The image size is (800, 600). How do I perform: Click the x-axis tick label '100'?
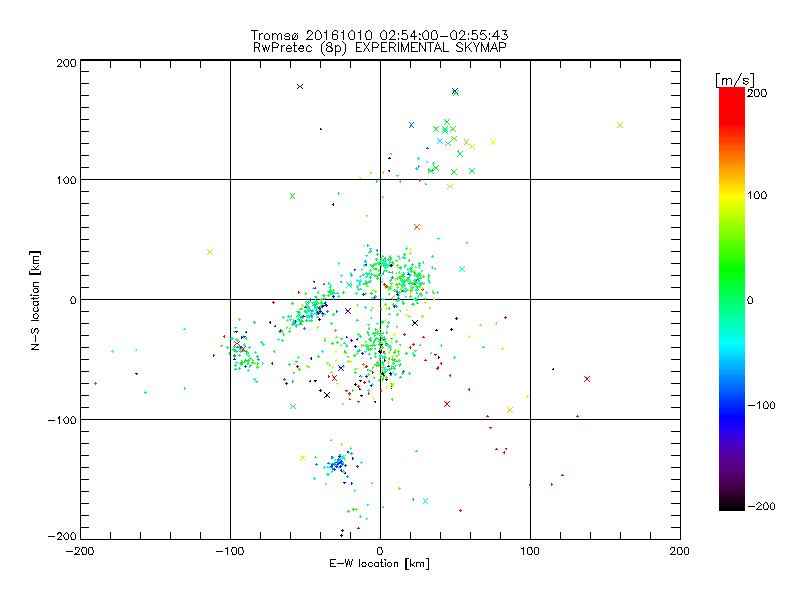[530, 551]
